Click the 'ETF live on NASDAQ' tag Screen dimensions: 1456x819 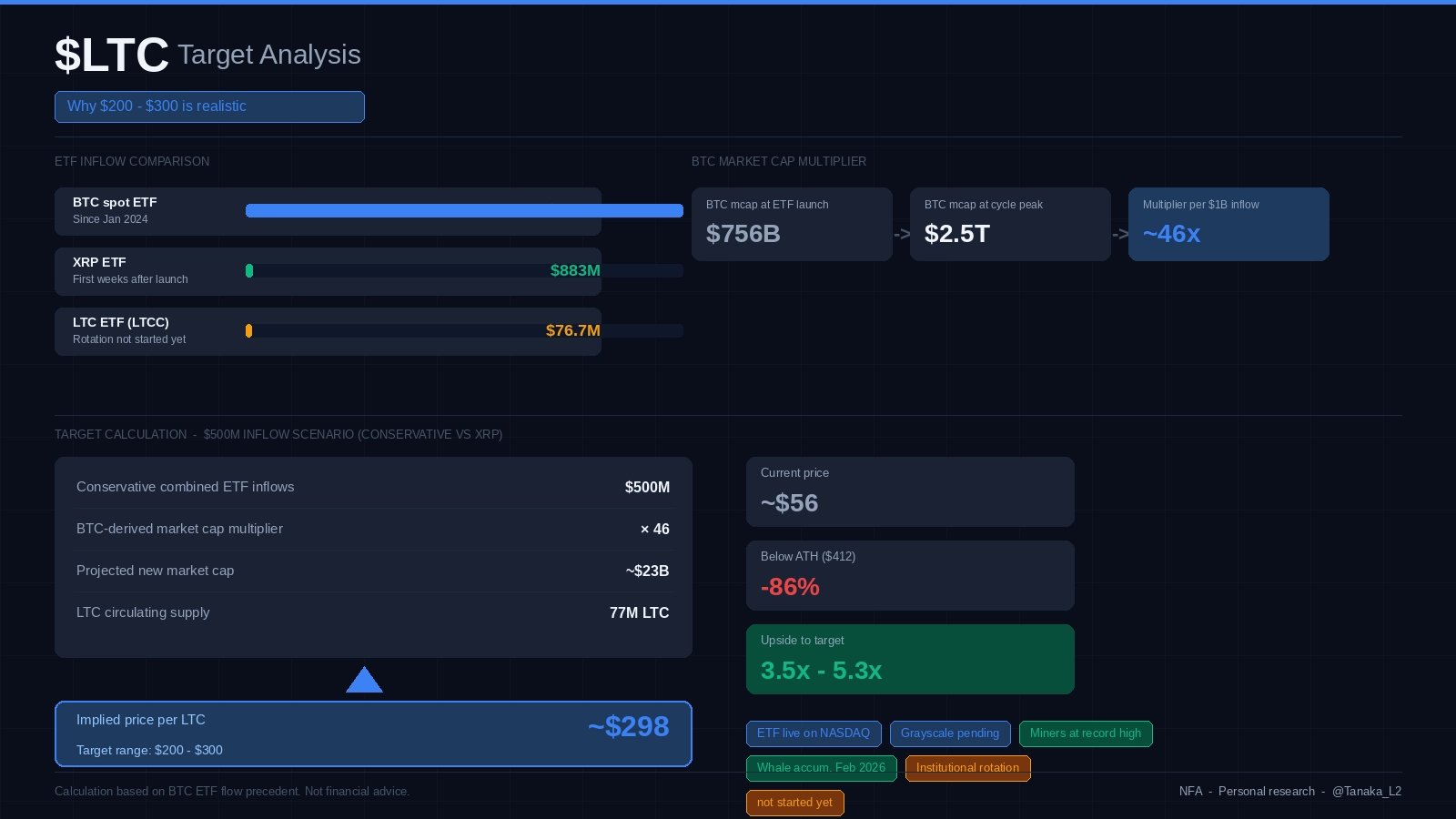[814, 733]
